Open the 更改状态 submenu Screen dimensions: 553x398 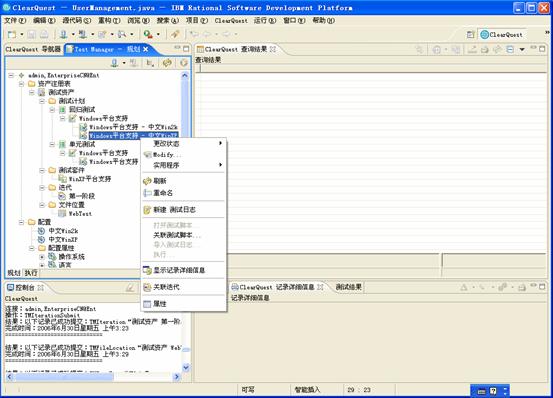183,143
